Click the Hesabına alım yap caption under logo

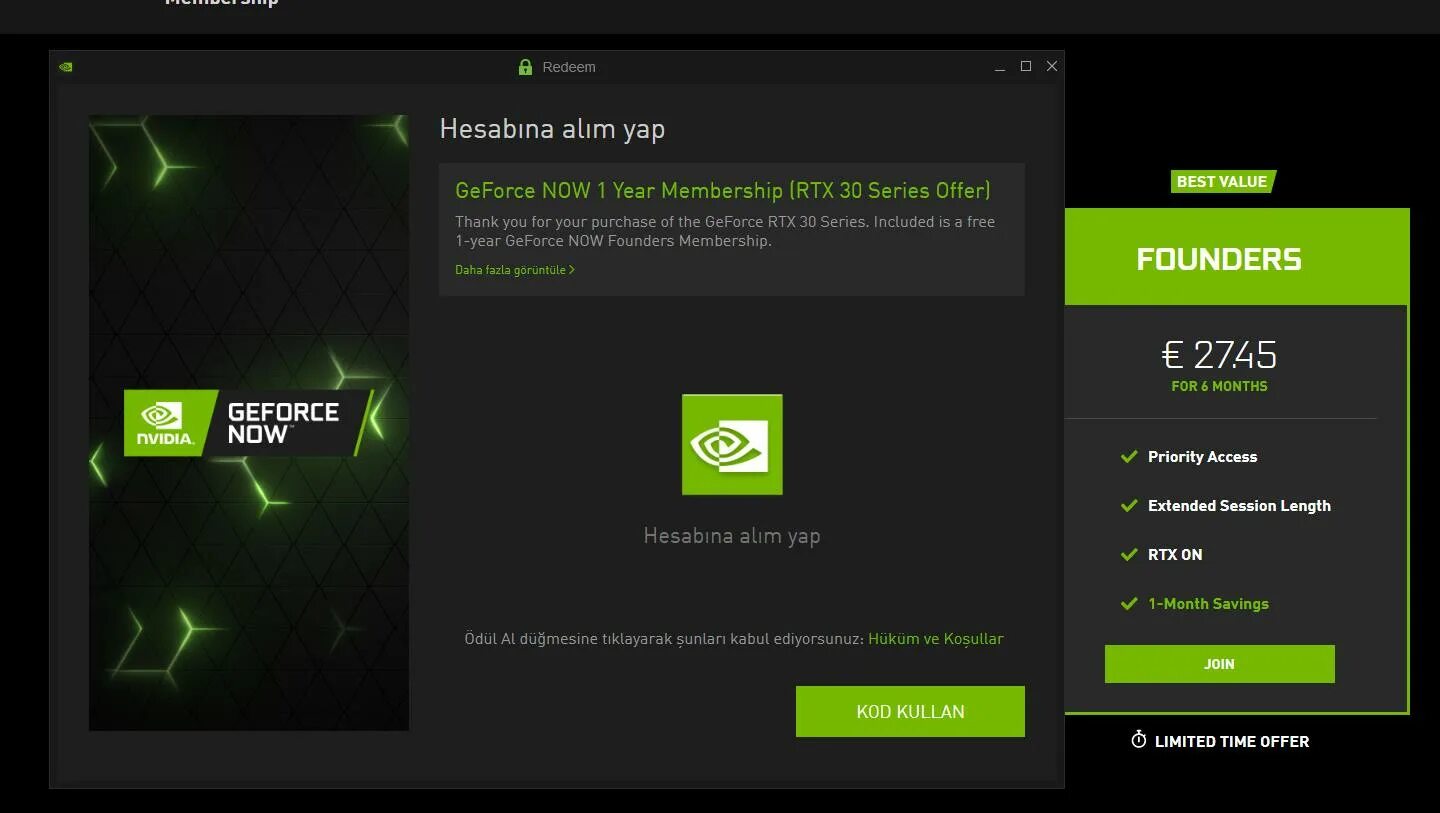point(732,536)
